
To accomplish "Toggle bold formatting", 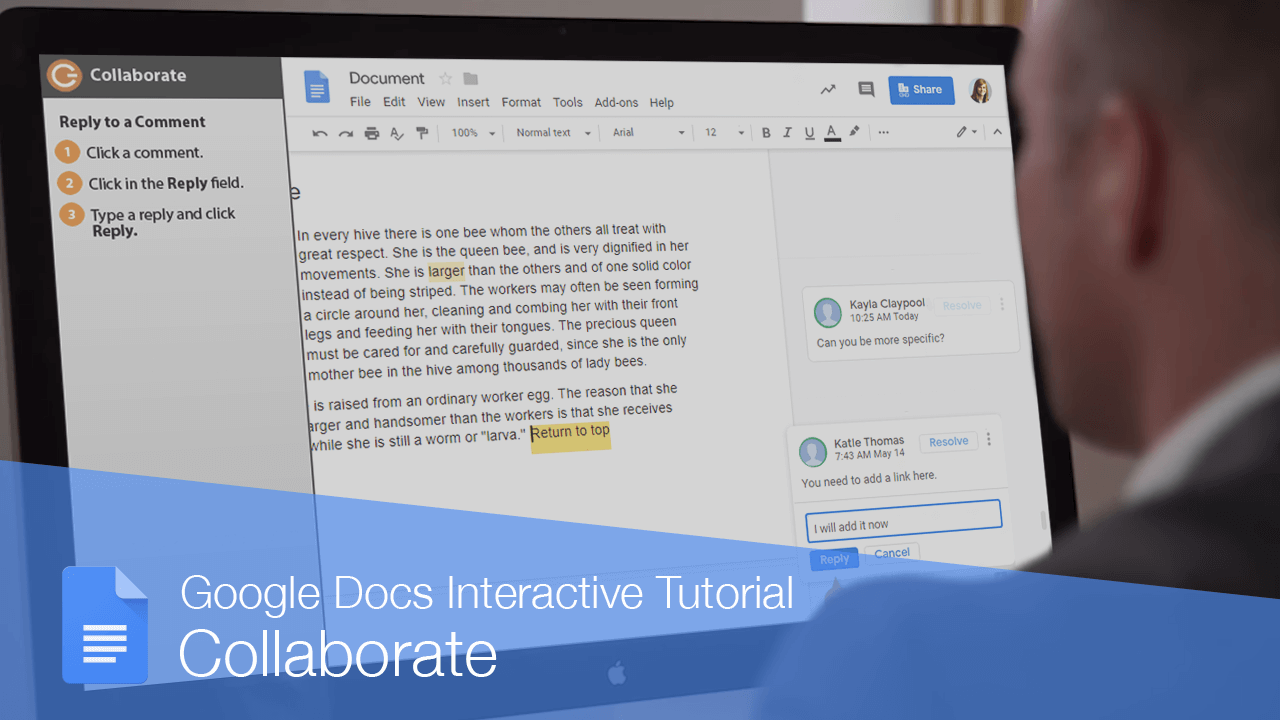I will click(766, 132).
